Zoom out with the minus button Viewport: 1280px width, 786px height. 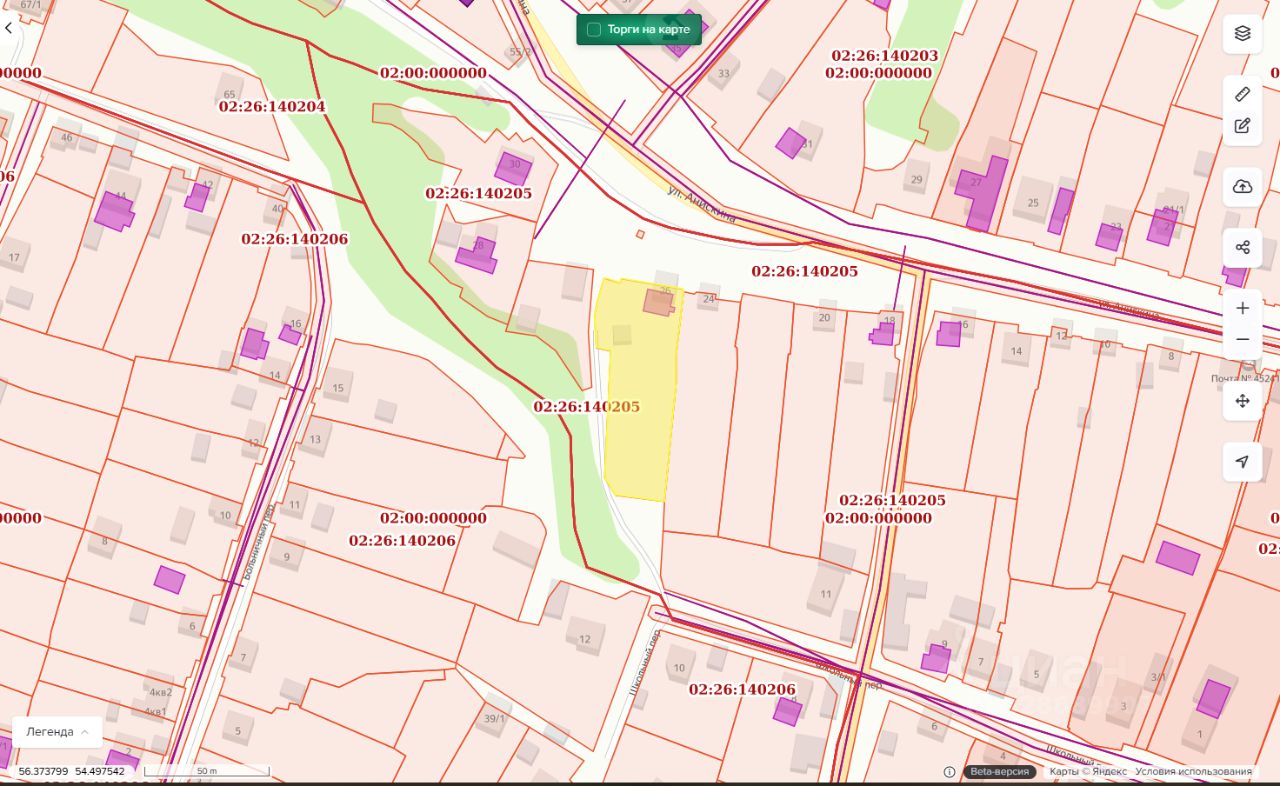(x=1242, y=340)
